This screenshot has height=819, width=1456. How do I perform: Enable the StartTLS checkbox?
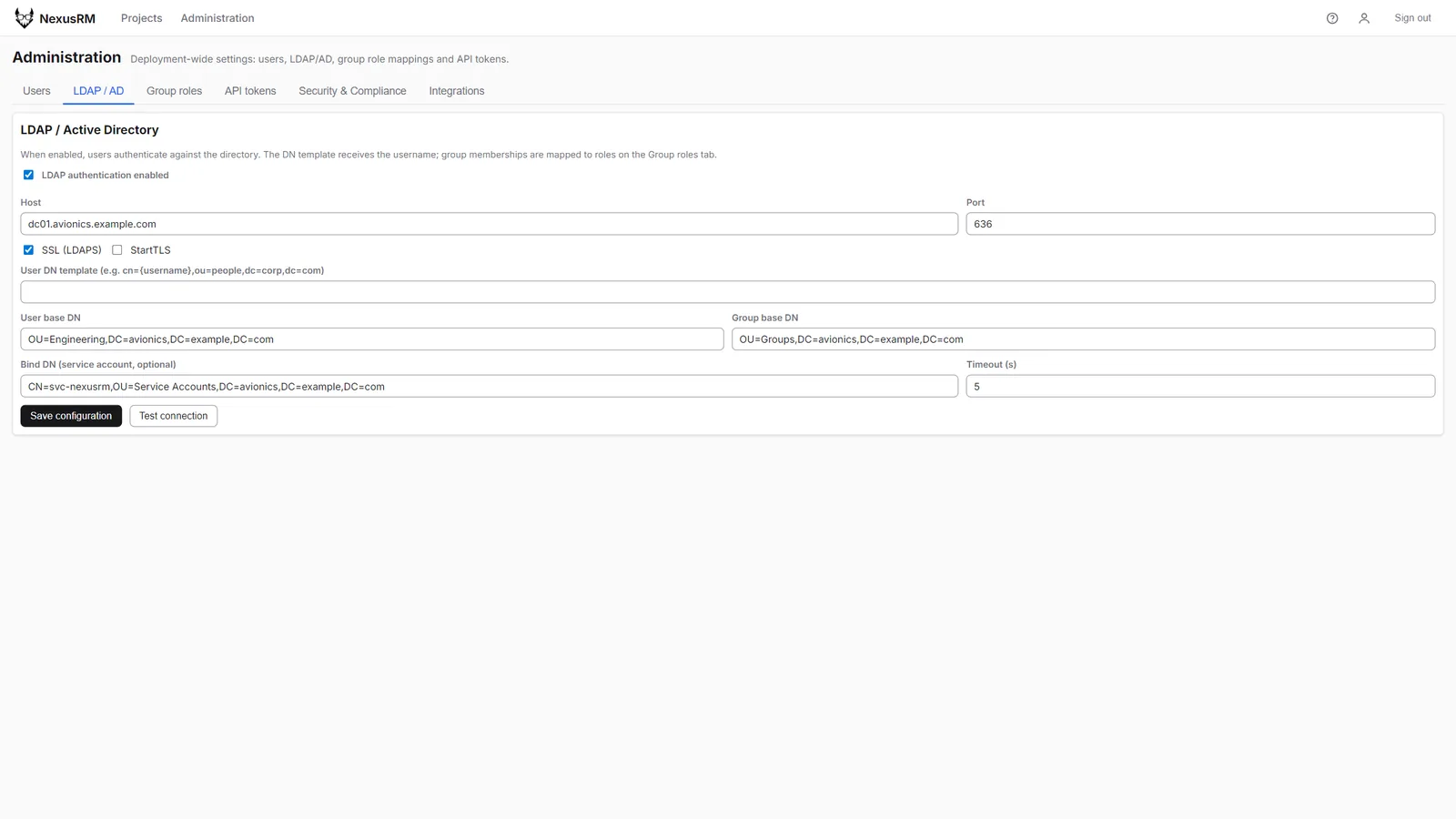tap(117, 249)
